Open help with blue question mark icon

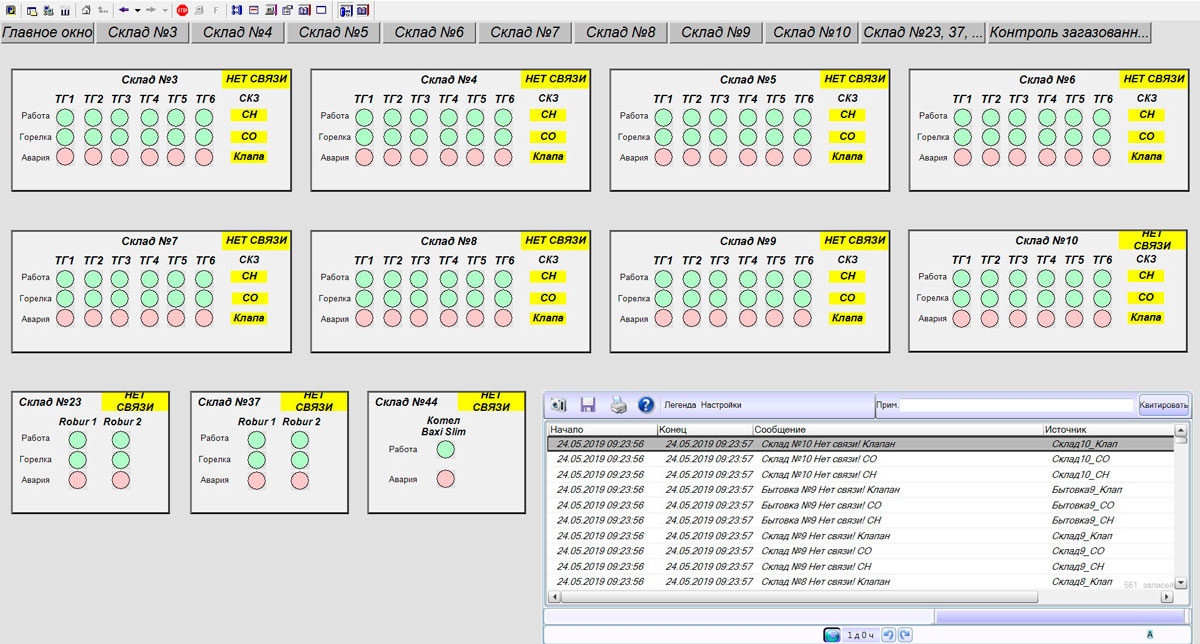(x=646, y=405)
